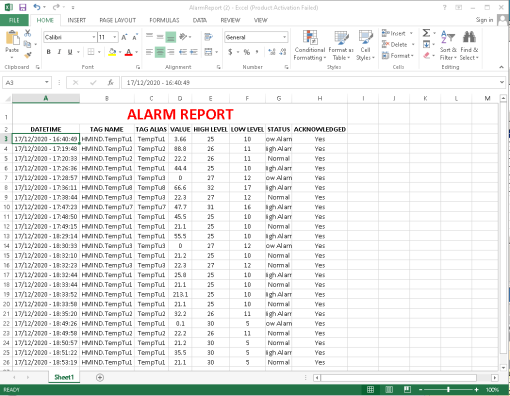Switch to the INSERT tab
Screen dimensions: 510x396
[77, 20]
